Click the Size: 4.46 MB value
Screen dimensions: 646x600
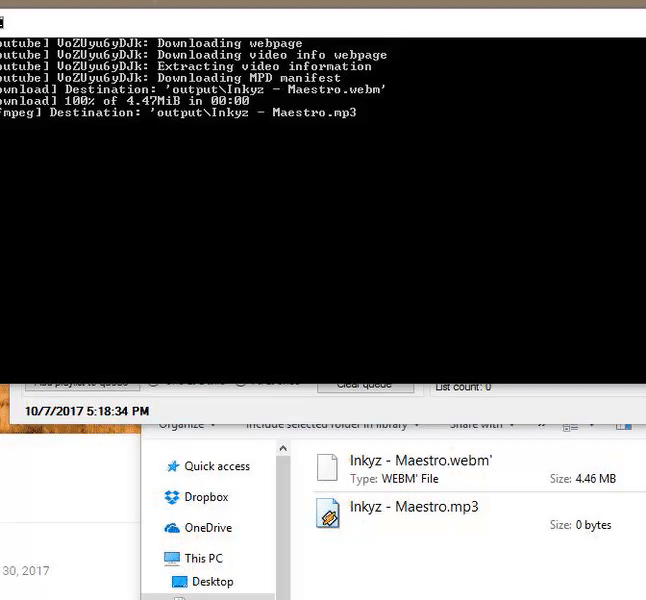(x=583, y=479)
